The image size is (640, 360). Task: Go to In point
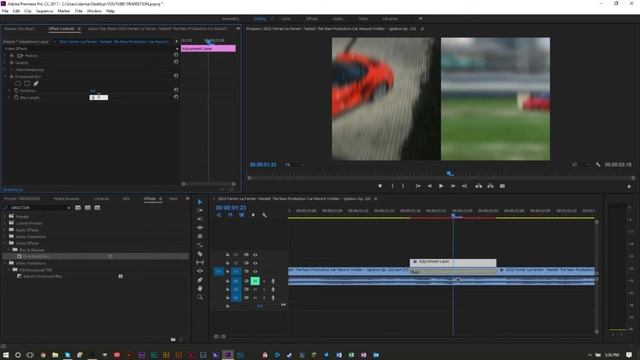tap(418, 186)
